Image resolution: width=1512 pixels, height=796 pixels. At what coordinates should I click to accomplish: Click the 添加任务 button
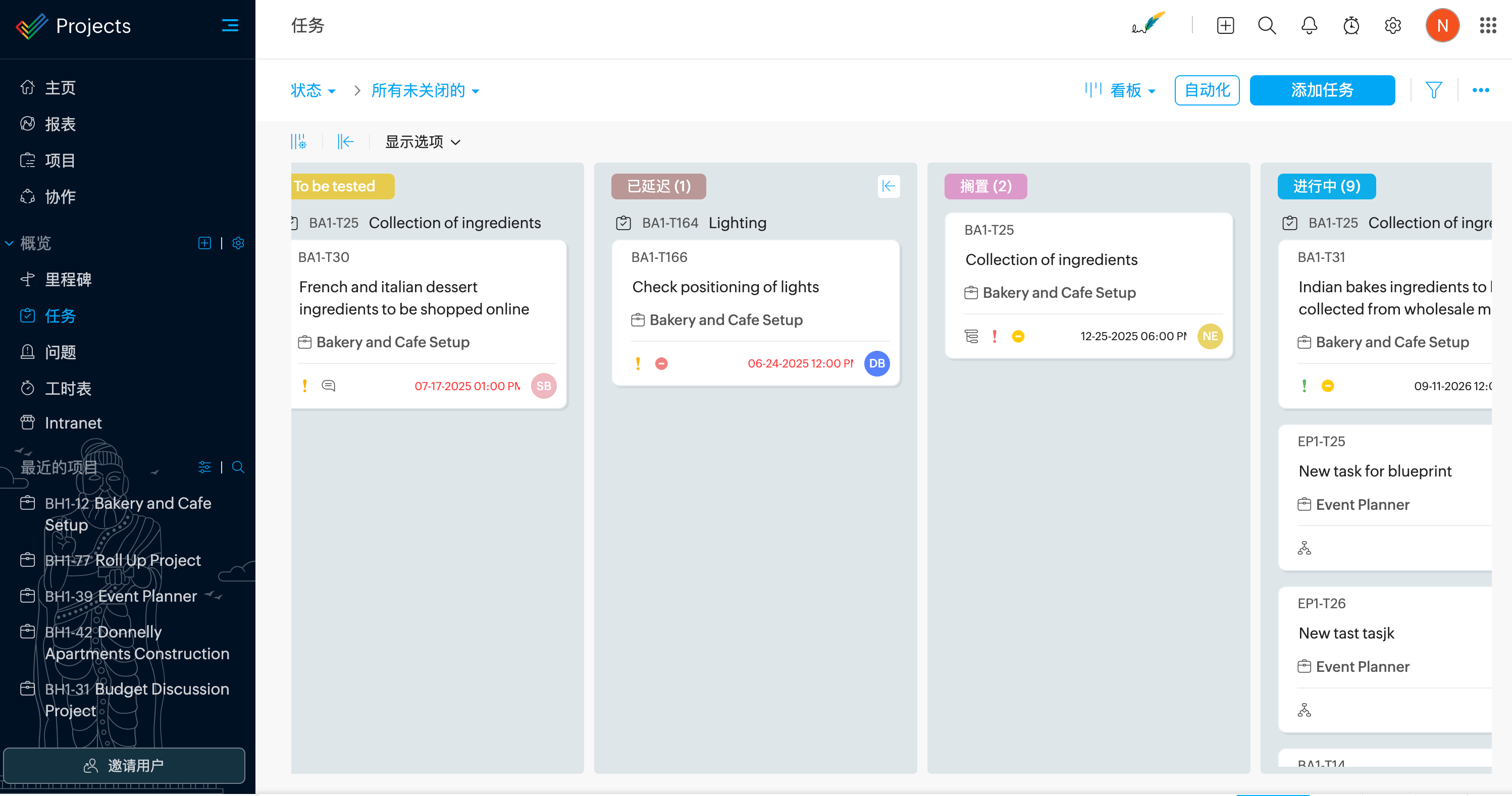1321,90
